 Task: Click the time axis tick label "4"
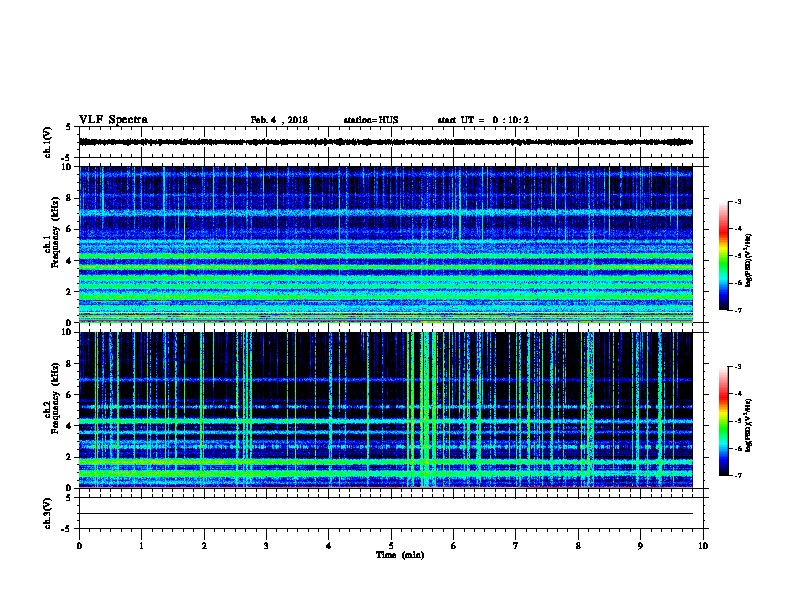point(329,545)
